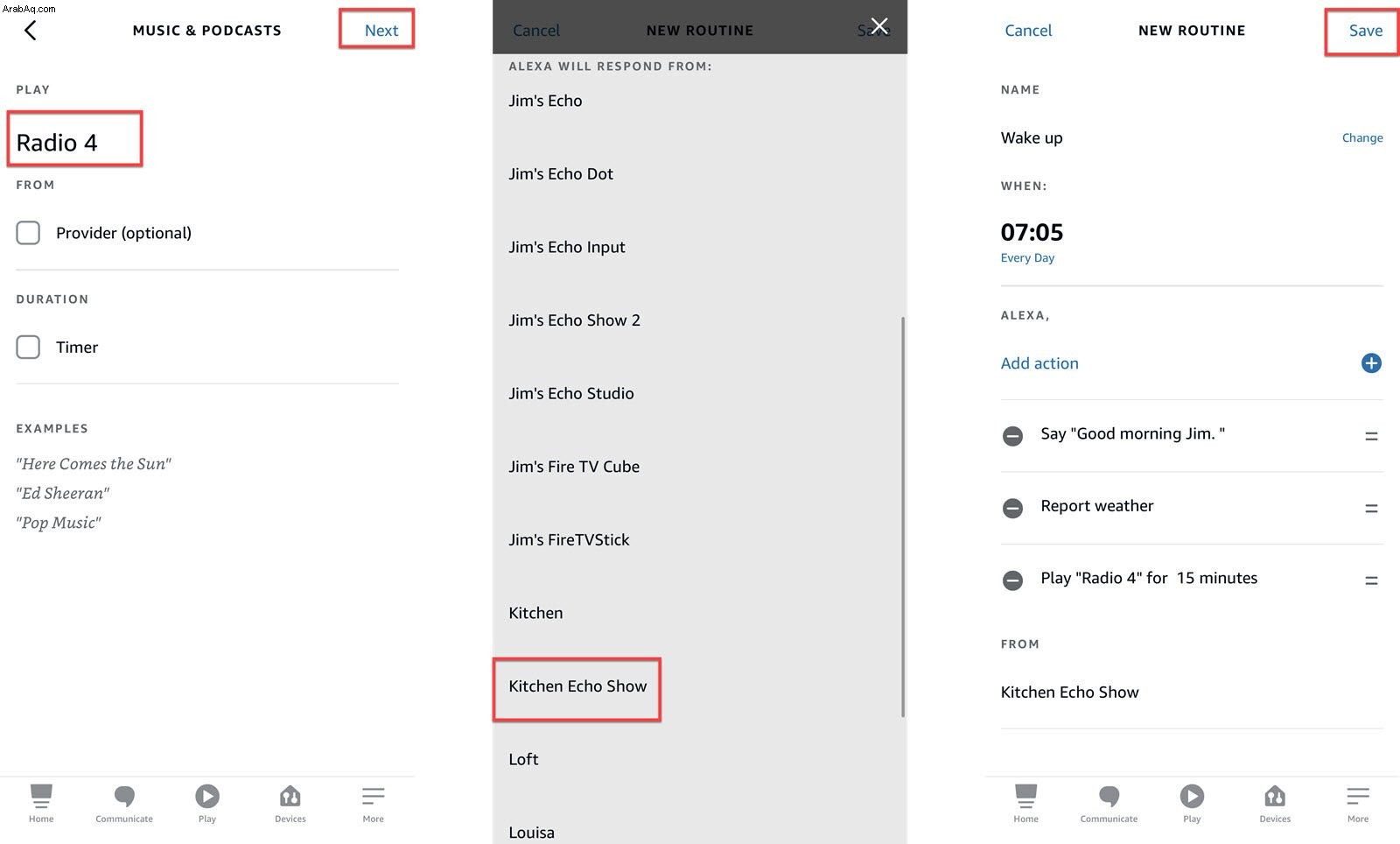Screen dimensions: 1400x844
Task: Check the Provider (optional) checkbox
Action: tap(28, 233)
